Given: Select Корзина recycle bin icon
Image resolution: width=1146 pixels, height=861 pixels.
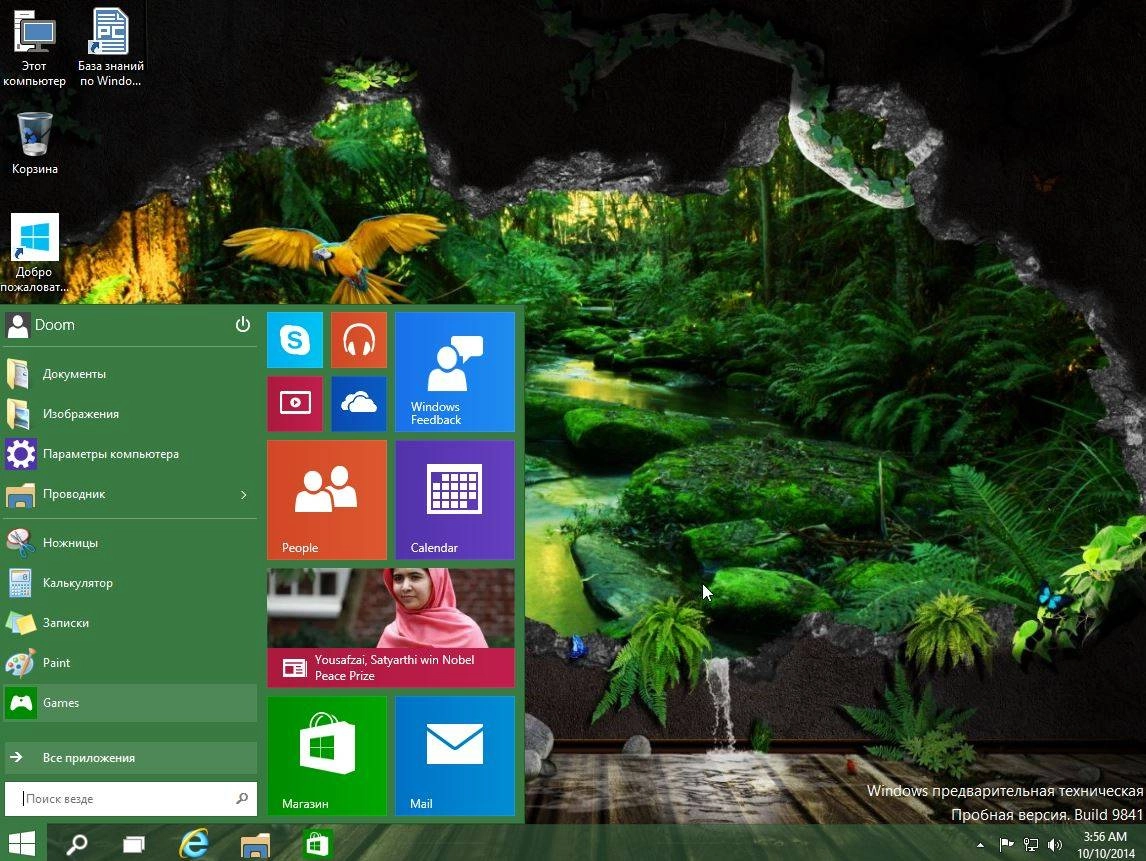Looking at the screenshot, I should point(34,143).
